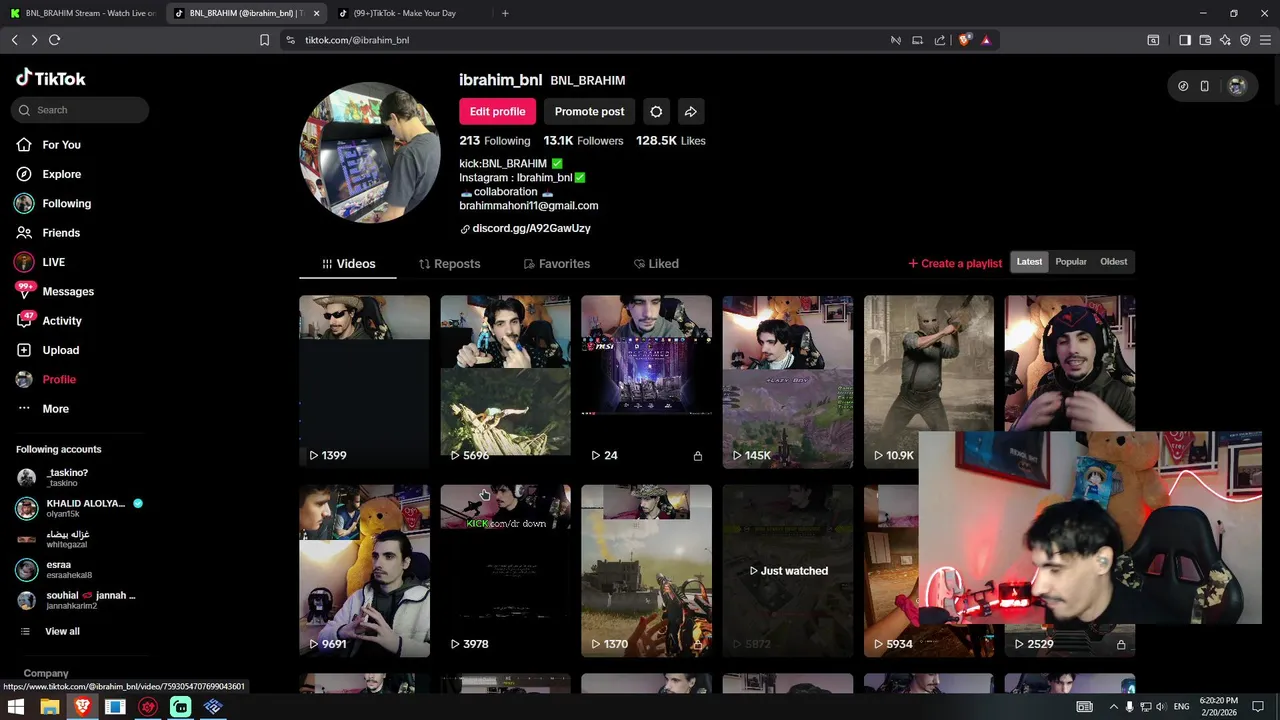Open Windows Start menu
The image size is (1280, 720).
pyautogui.click(x=16, y=707)
